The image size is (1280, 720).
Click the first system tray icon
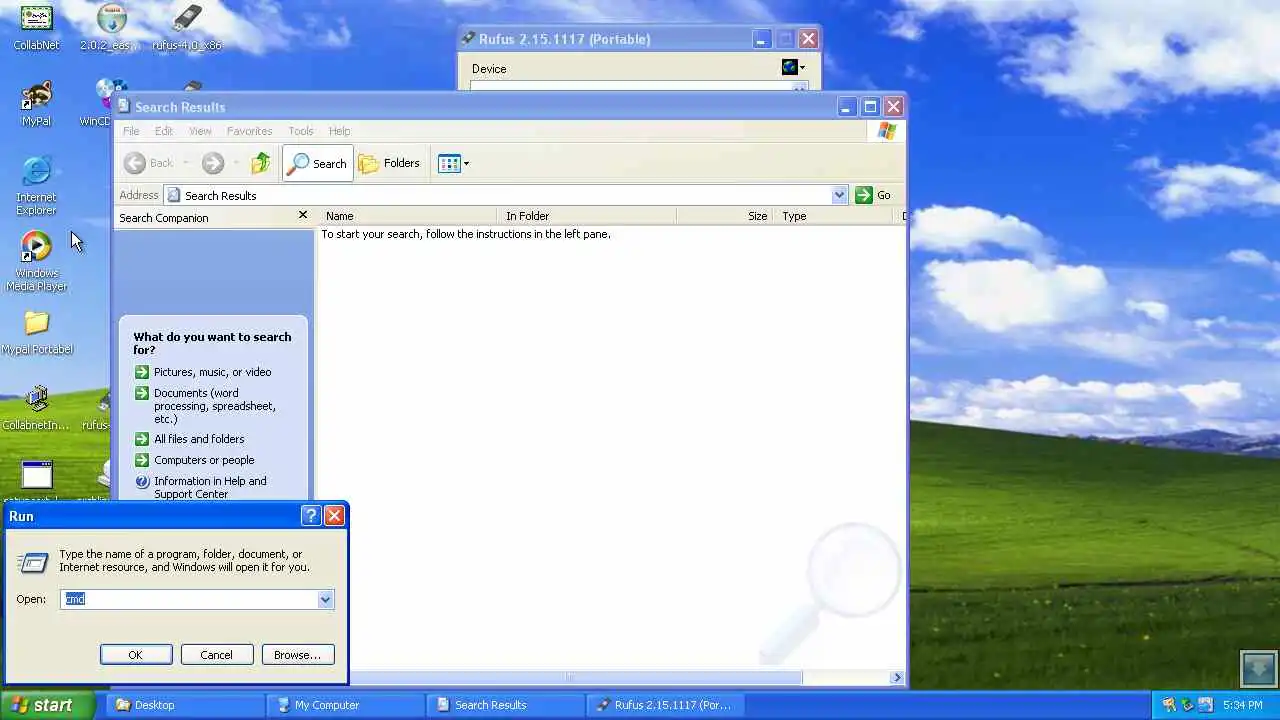(x=1169, y=705)
